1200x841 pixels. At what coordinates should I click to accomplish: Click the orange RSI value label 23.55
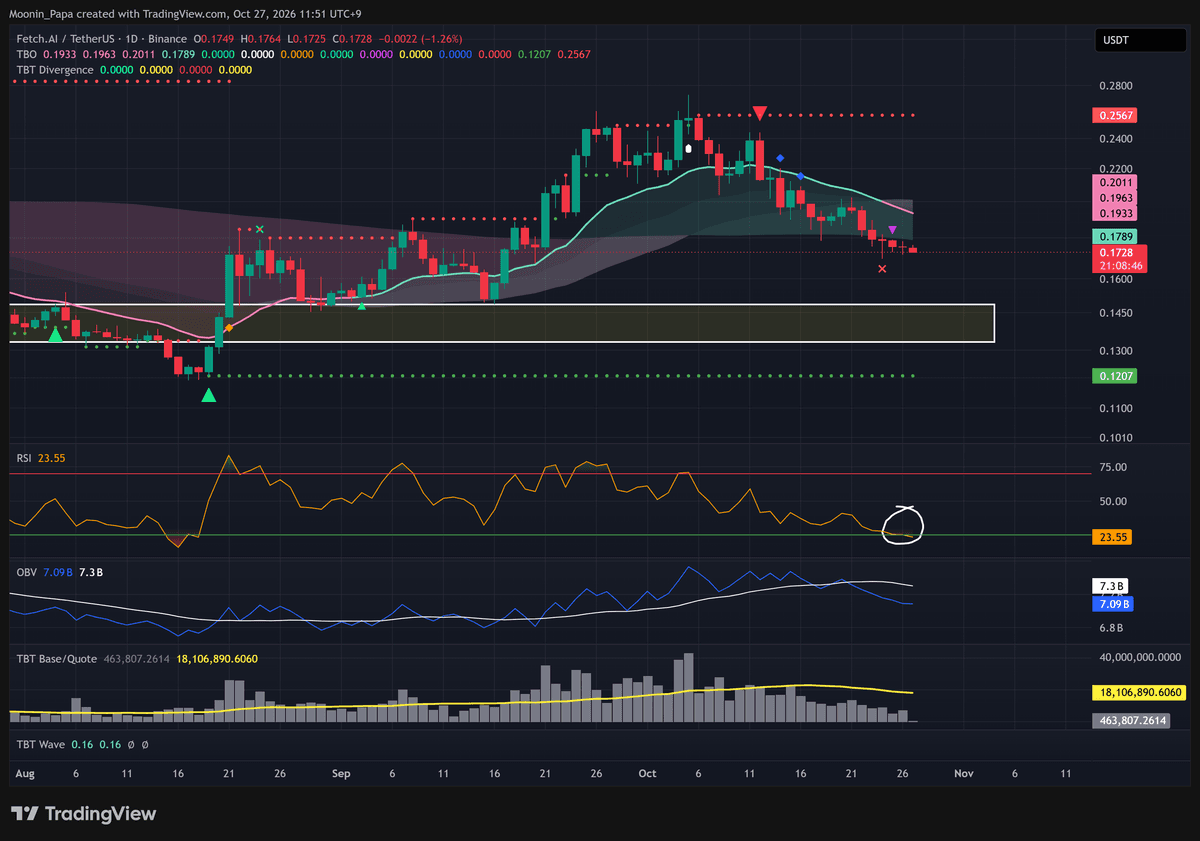pyautogui.click(x=1113, y=537)
